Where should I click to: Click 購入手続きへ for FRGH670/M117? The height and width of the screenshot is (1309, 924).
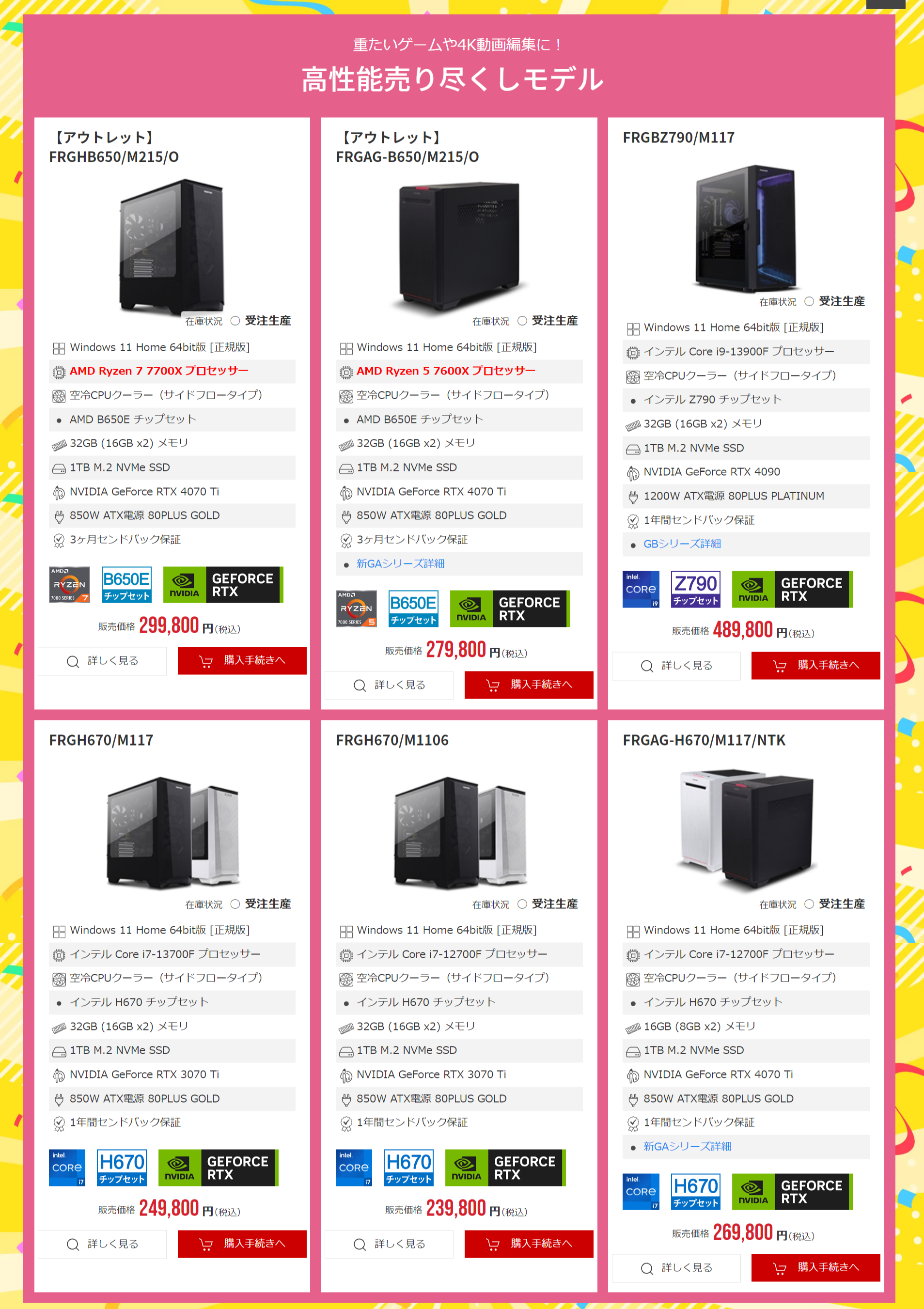pyautogui.click(x=242, y=1244)
